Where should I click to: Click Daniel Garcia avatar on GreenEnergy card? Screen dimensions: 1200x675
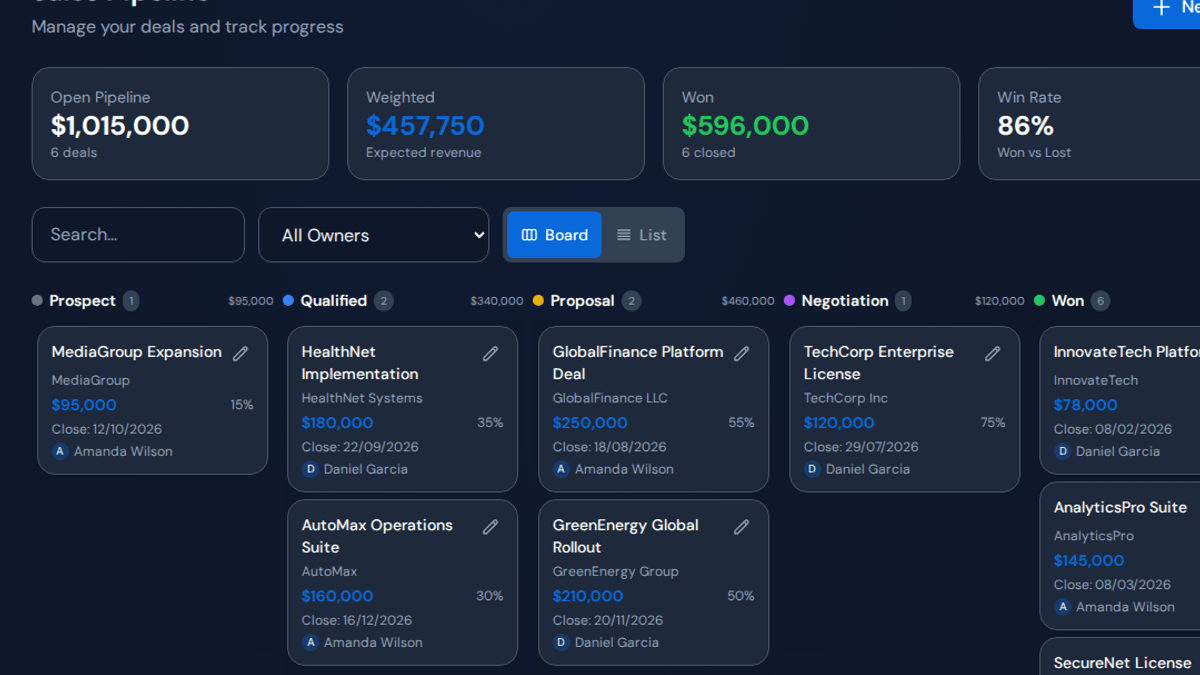pyautogui.click(x=561, y=642)
